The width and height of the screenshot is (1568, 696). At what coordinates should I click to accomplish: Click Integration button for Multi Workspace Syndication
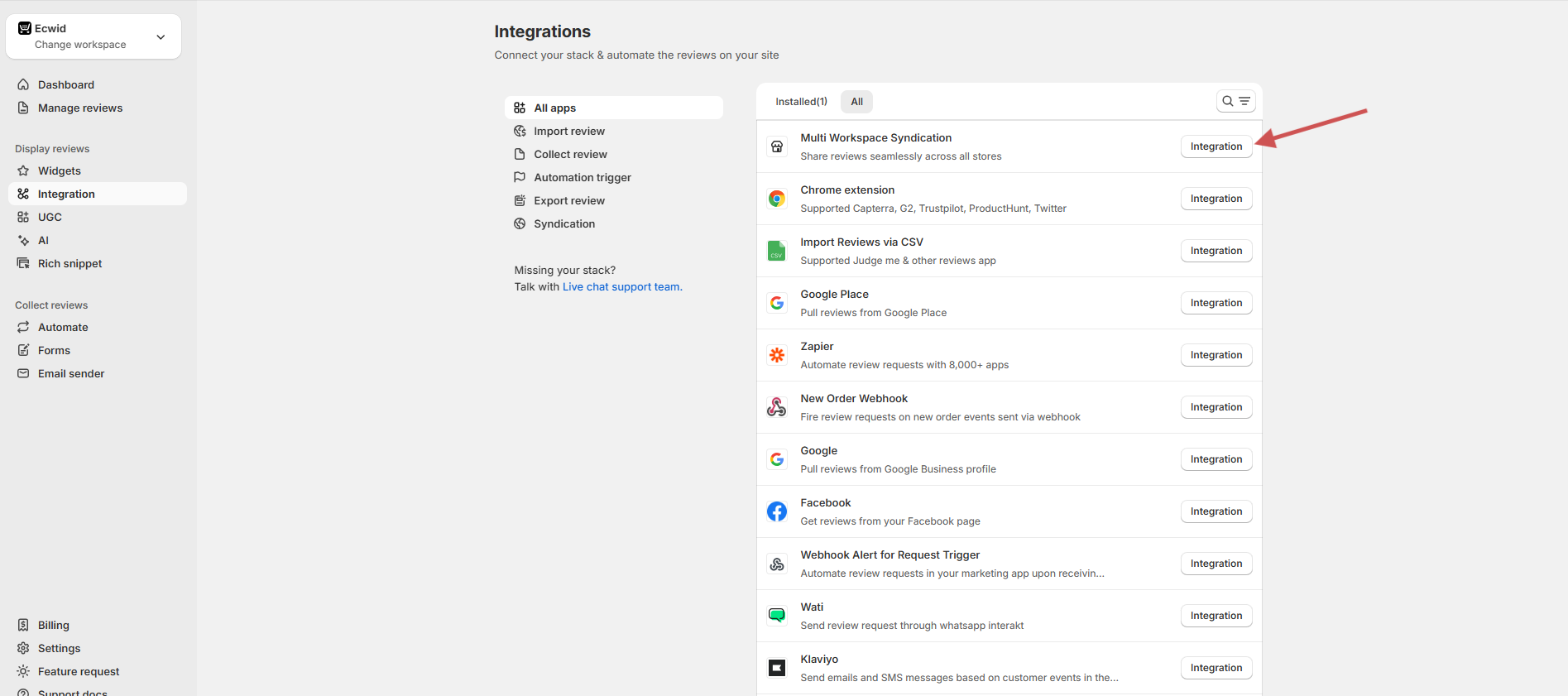point(1216,146)
